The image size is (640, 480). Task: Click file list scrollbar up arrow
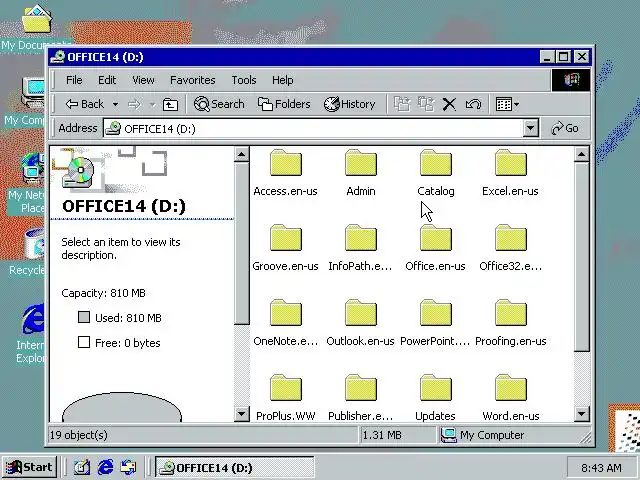point(581,154)
